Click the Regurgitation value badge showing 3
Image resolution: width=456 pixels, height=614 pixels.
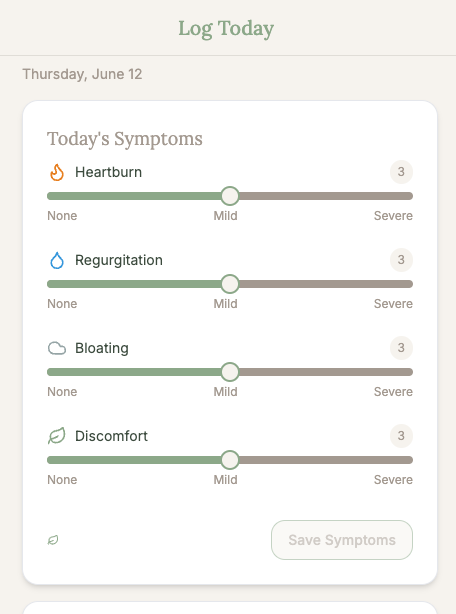click(x=401, y=260)
